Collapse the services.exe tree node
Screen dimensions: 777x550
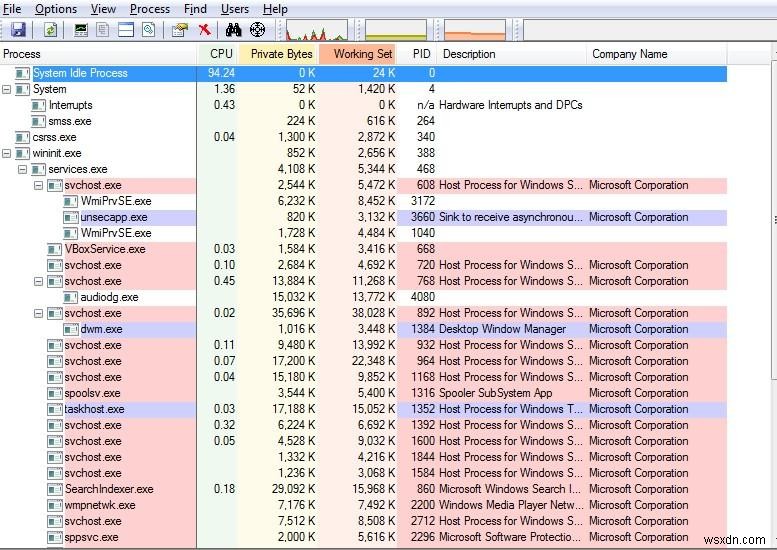click(22, 169)
